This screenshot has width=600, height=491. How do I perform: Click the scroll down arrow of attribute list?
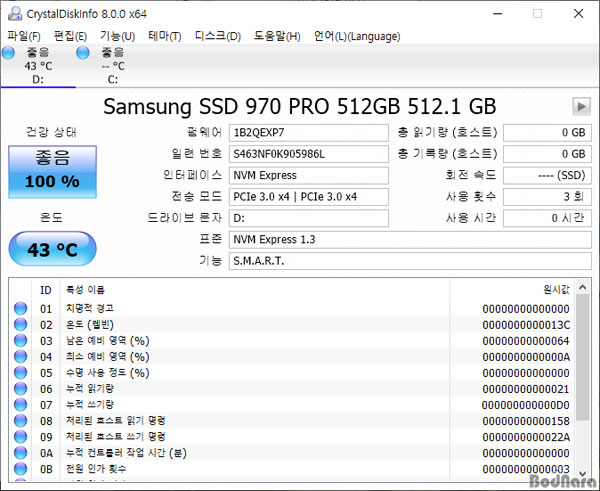click(582, 474)
